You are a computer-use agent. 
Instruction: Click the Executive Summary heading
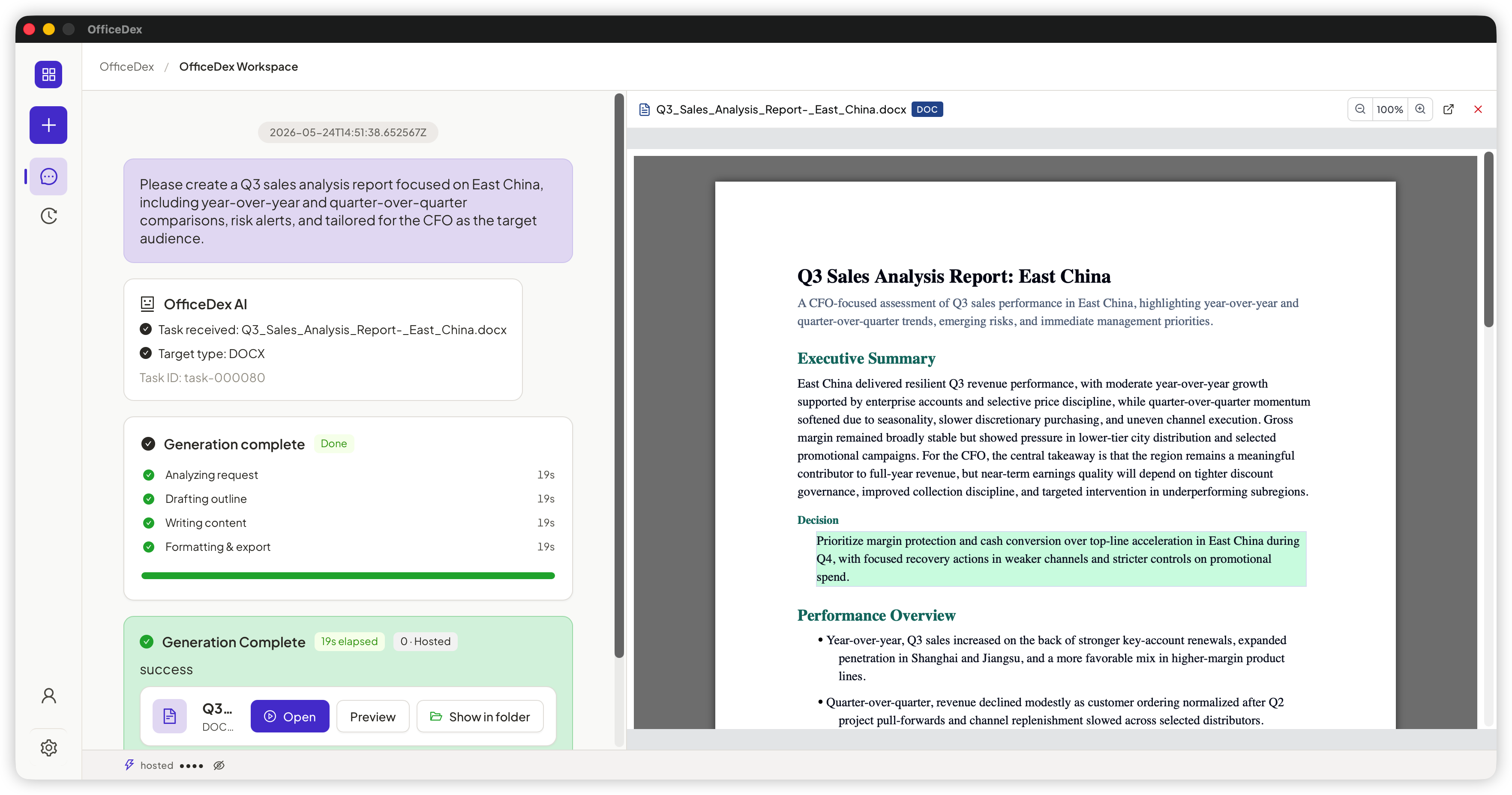click(x=866, y=359)
